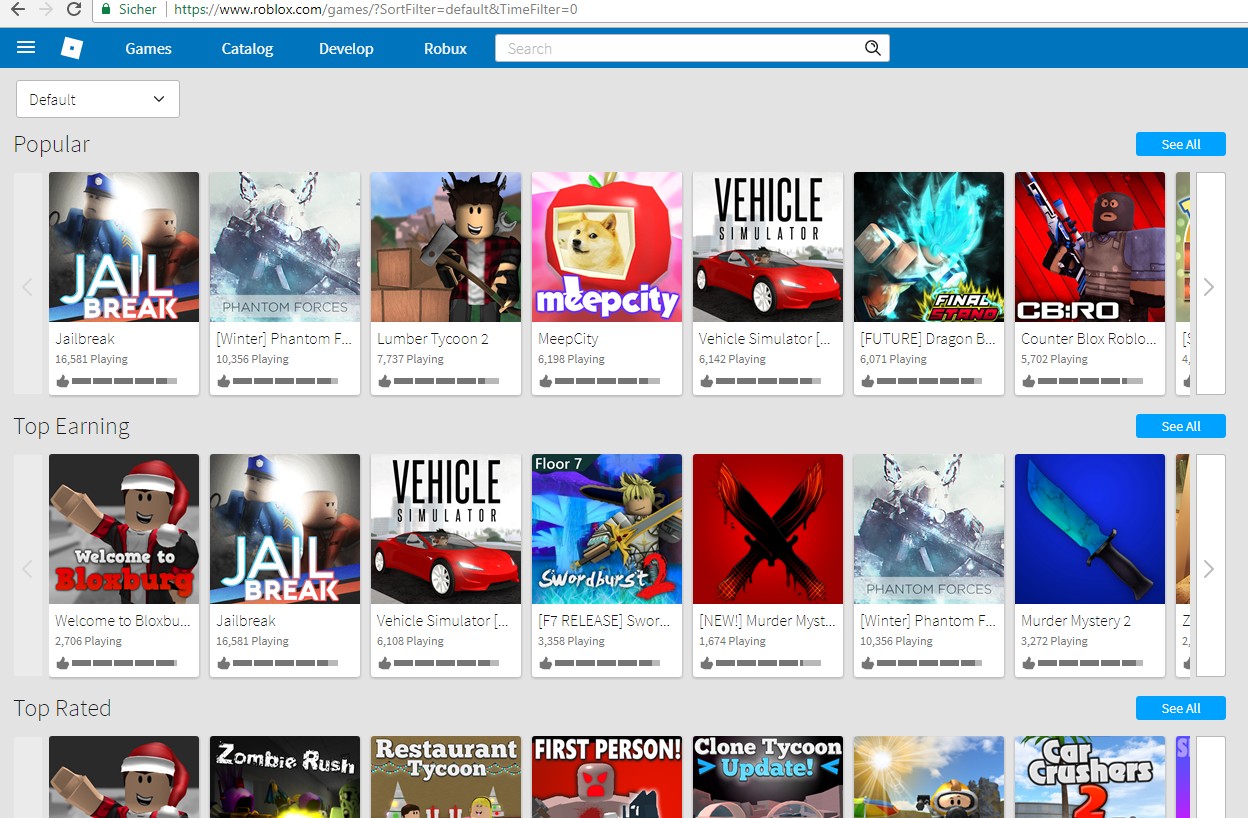Open the Lumber Tycoon 2 title link
The image size is (1248, 818).
click(x=433, y=339)
